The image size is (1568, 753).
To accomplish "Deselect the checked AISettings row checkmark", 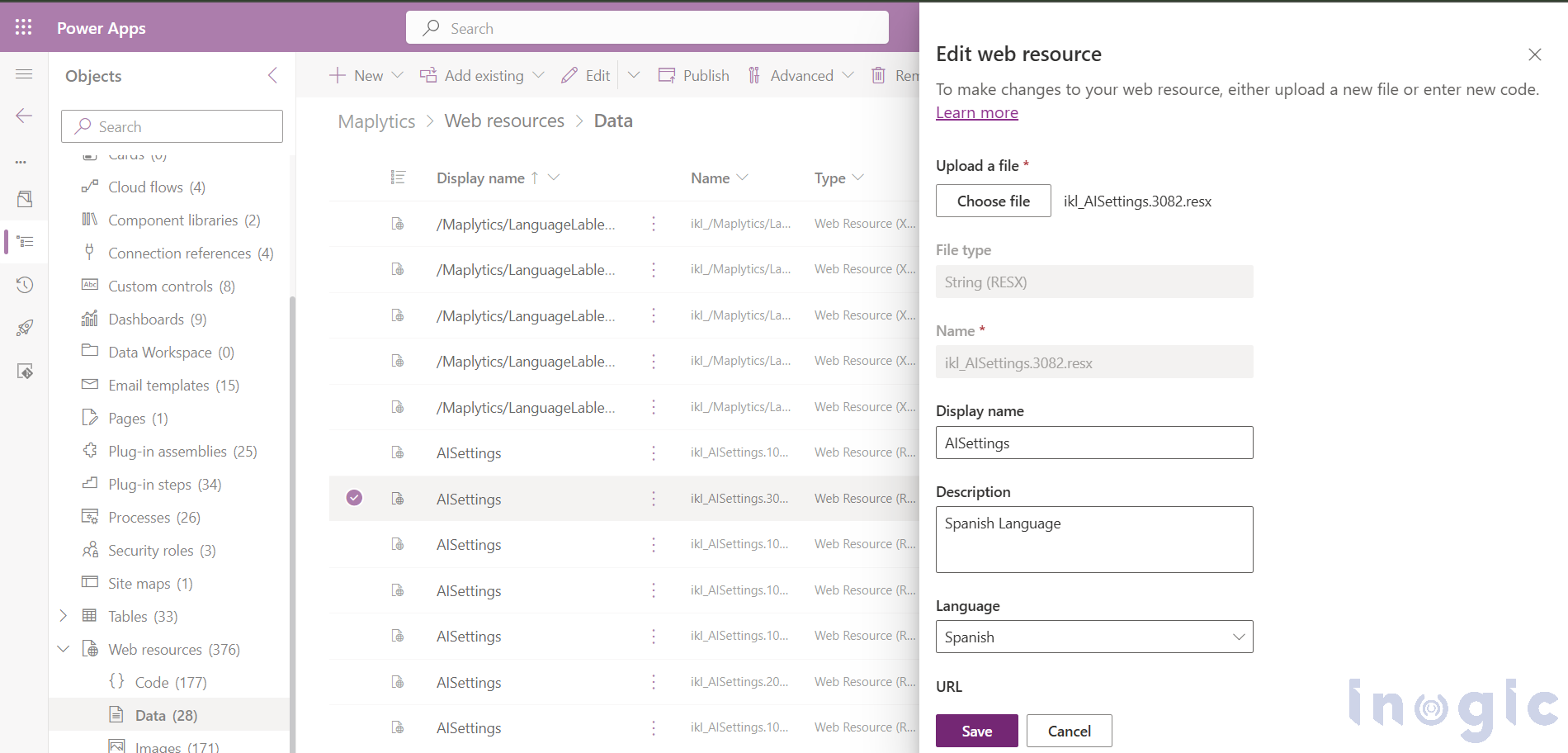I will click(354, 498).
